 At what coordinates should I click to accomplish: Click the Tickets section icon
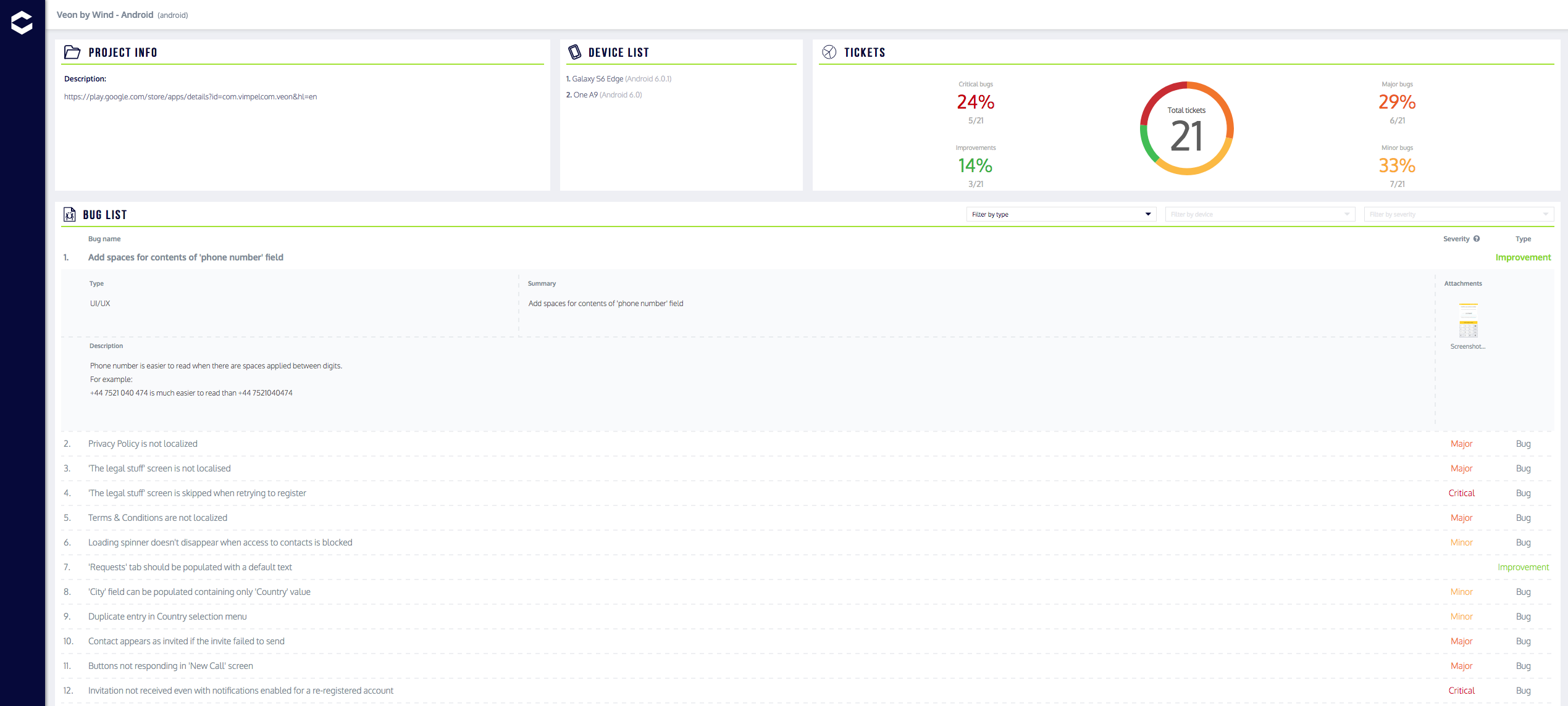[829, 52]
